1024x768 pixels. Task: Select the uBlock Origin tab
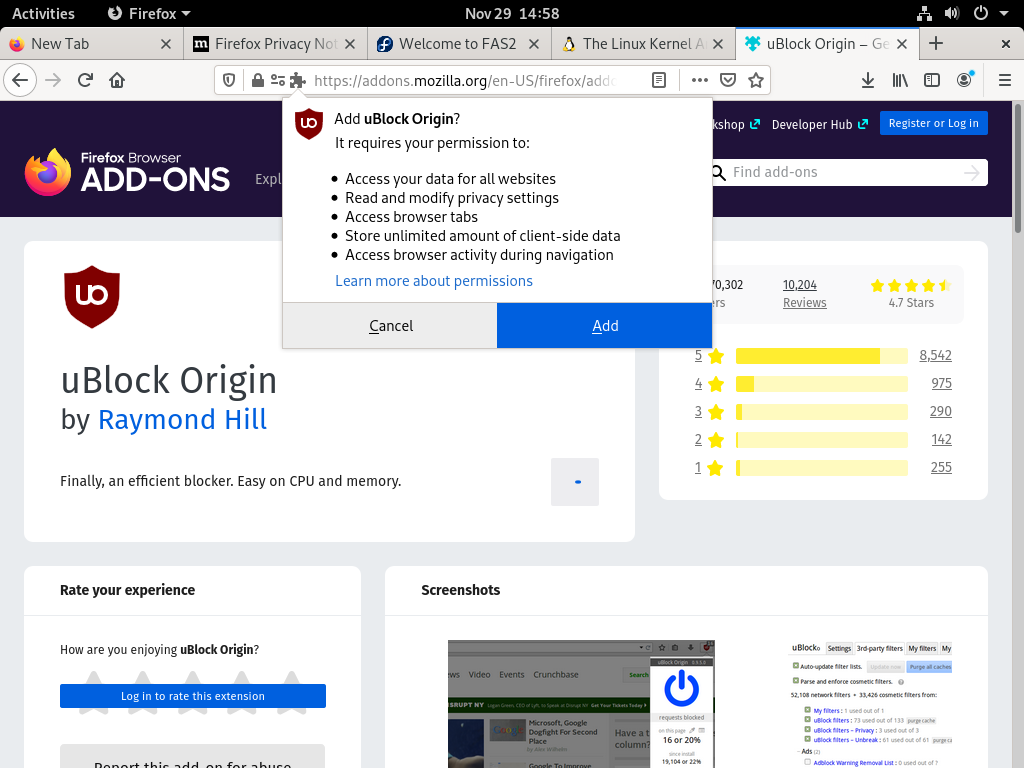827,44
